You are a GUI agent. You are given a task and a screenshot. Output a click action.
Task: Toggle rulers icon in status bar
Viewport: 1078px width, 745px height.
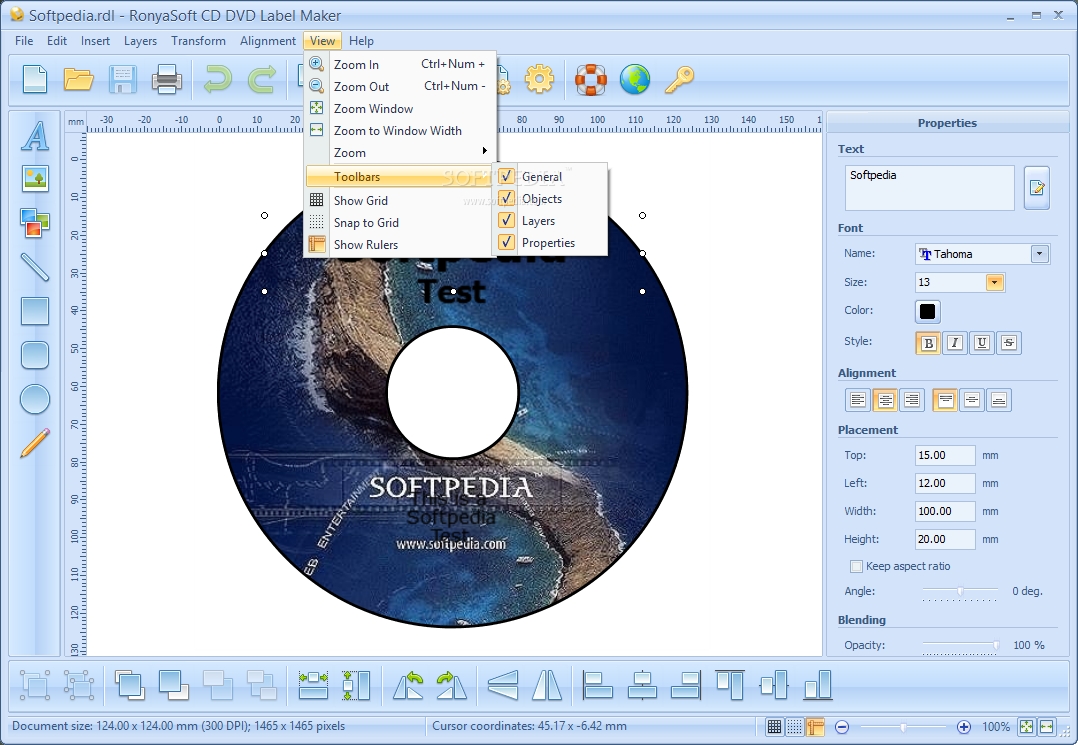815,727
